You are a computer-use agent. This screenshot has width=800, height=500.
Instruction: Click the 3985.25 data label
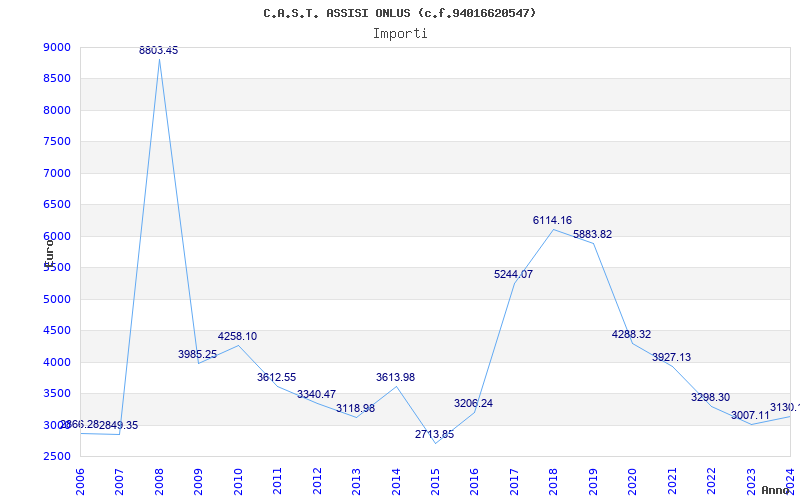coord(197,354)
